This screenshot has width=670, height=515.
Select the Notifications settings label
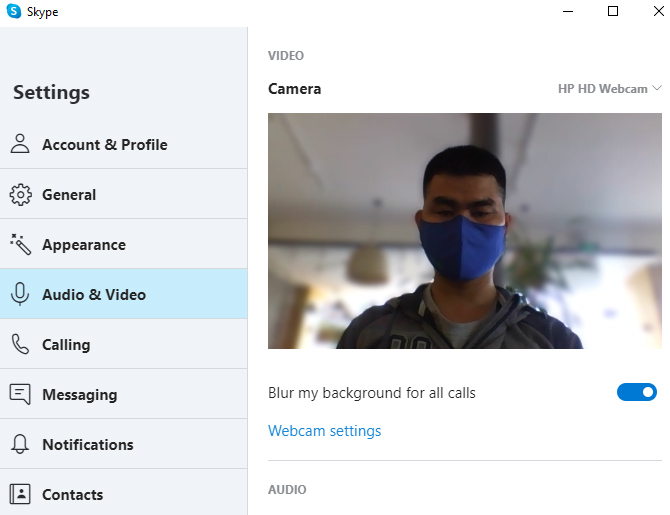[87, 444]
